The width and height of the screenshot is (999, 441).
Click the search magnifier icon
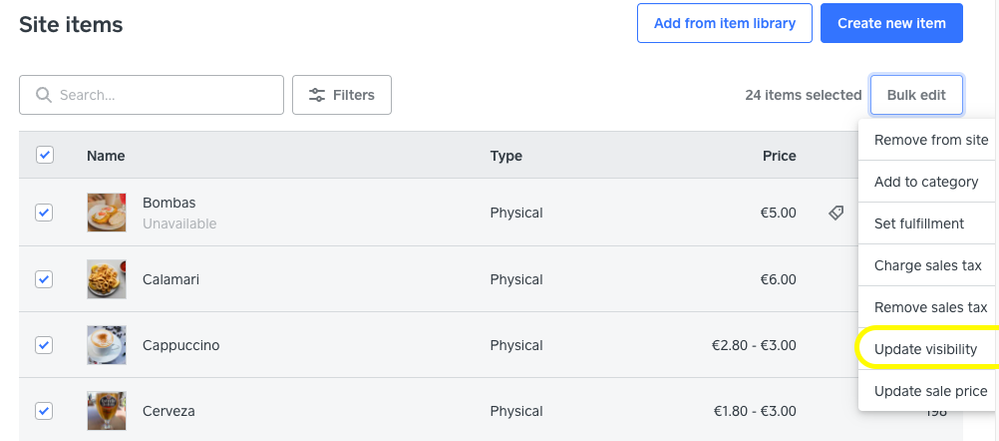(x=43, y=95)
